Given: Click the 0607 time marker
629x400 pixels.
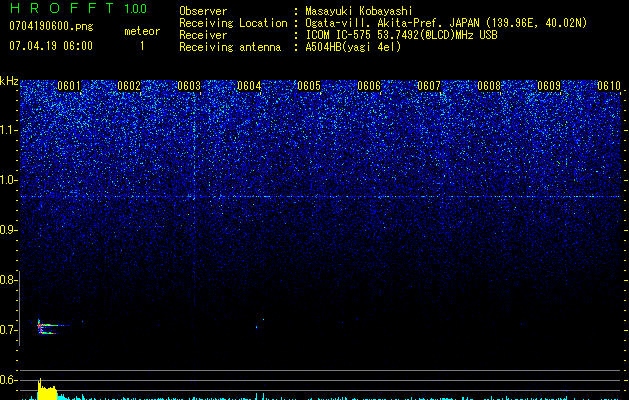Looking at the screenshot, I should (429, 86).
